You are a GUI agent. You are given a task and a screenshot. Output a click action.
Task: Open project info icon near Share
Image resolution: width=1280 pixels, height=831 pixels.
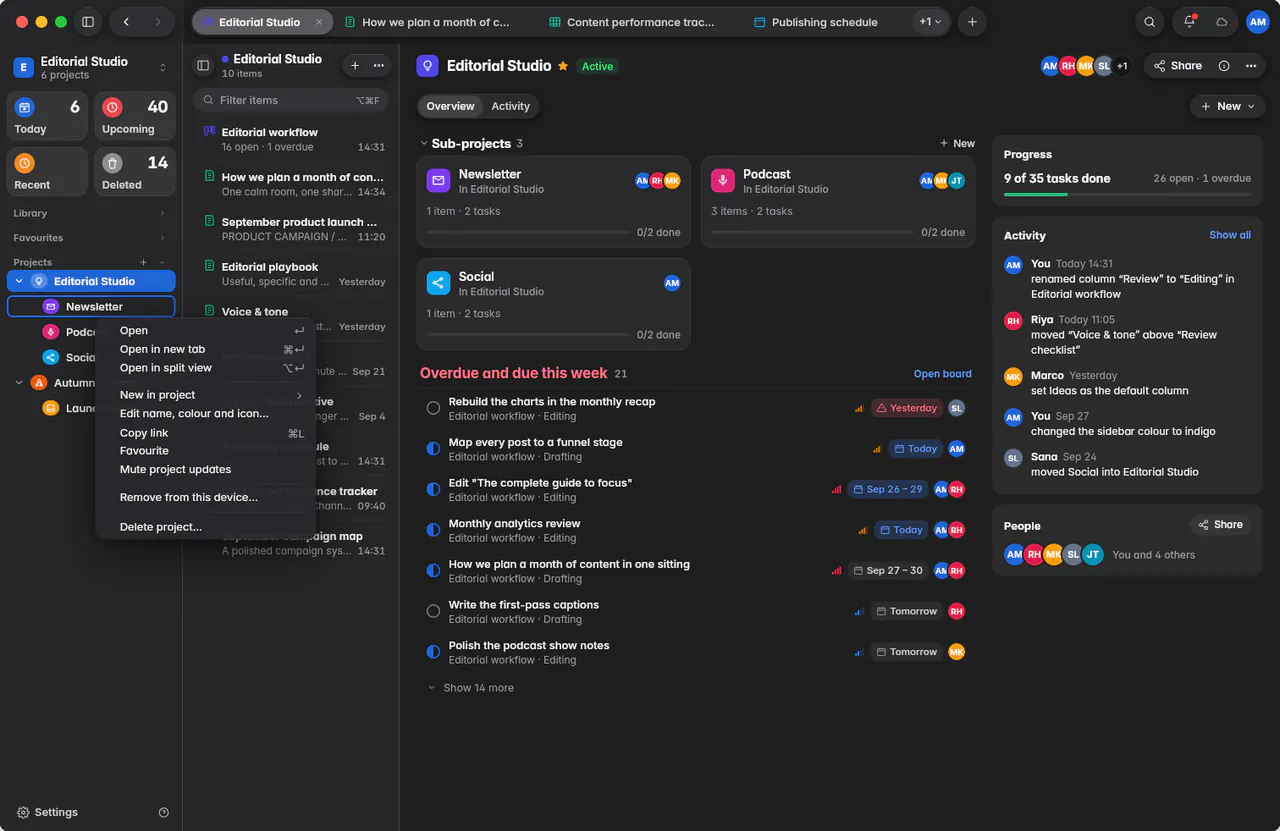pyautogui.click(x=1224, y=66)
